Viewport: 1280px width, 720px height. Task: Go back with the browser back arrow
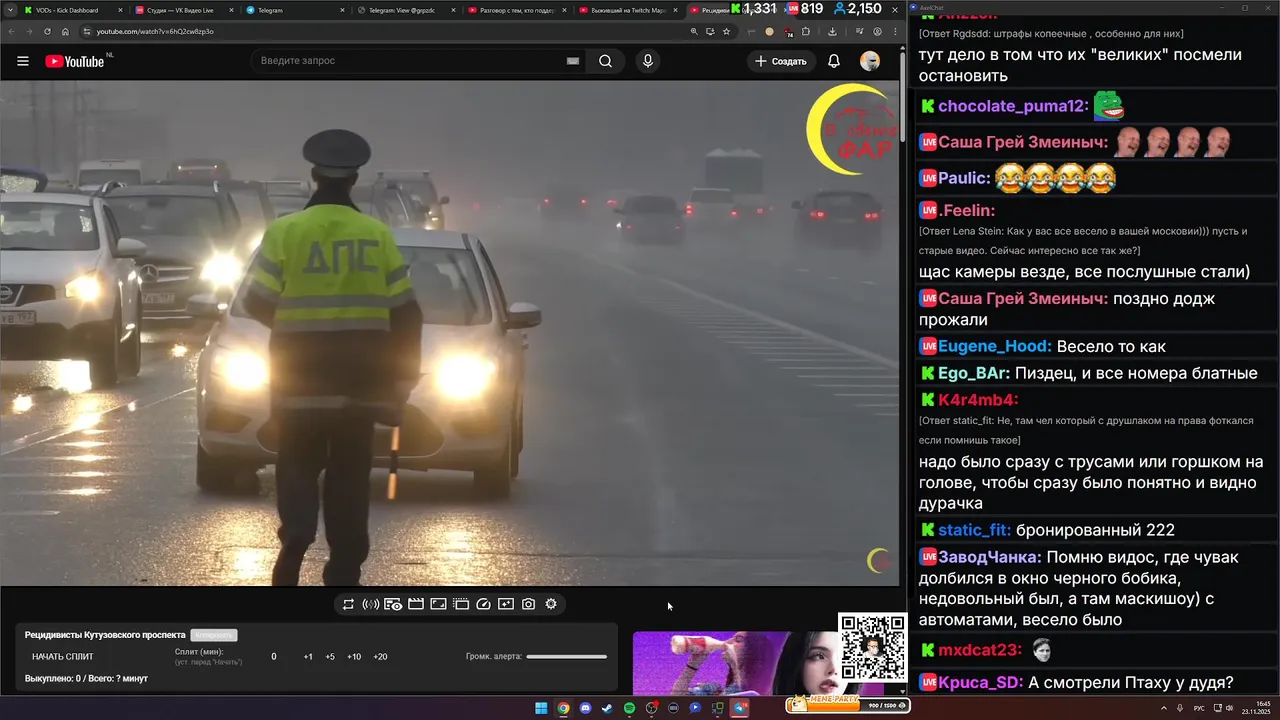(x=12, y=31)
